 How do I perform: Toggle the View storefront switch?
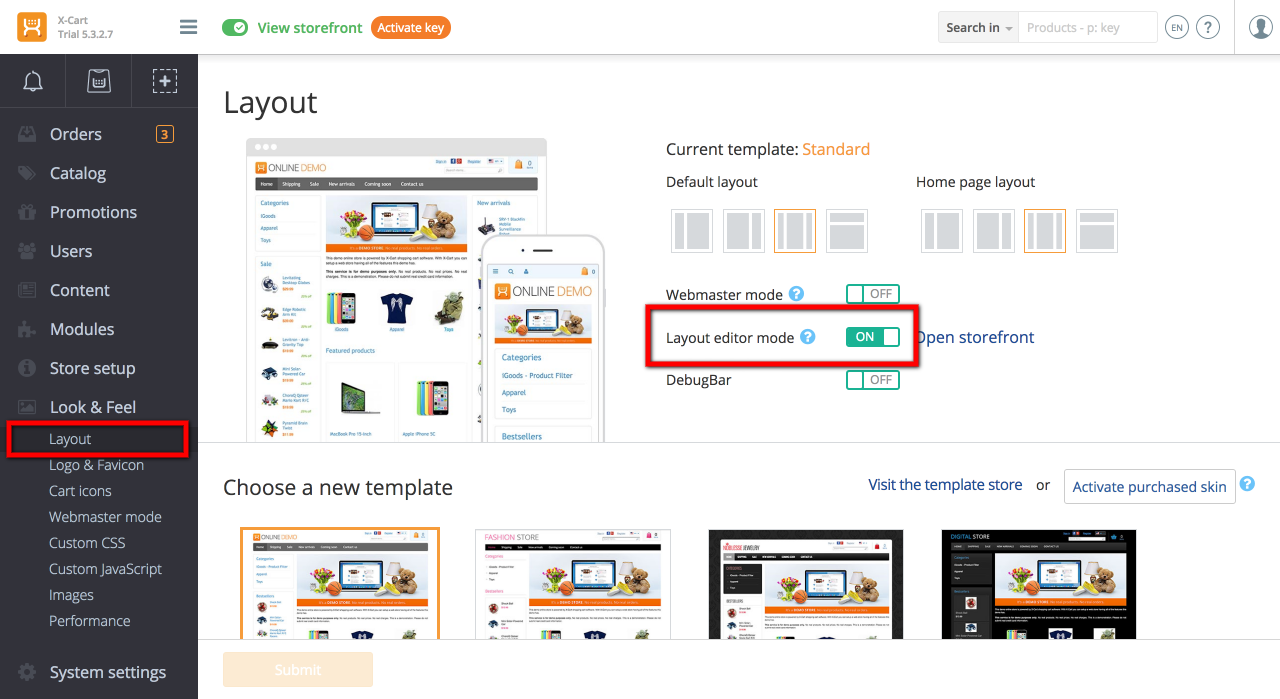(235, 27)
